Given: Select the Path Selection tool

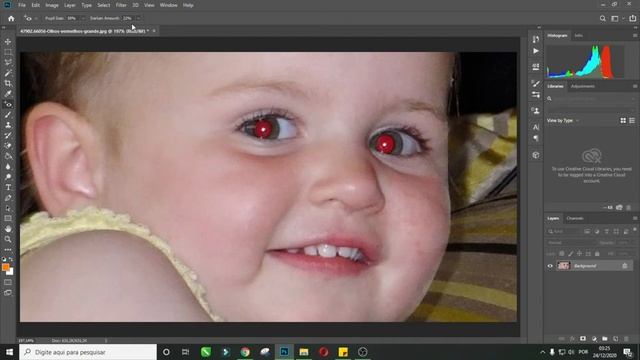Looking at the screenshot, I should pos(8,208).
